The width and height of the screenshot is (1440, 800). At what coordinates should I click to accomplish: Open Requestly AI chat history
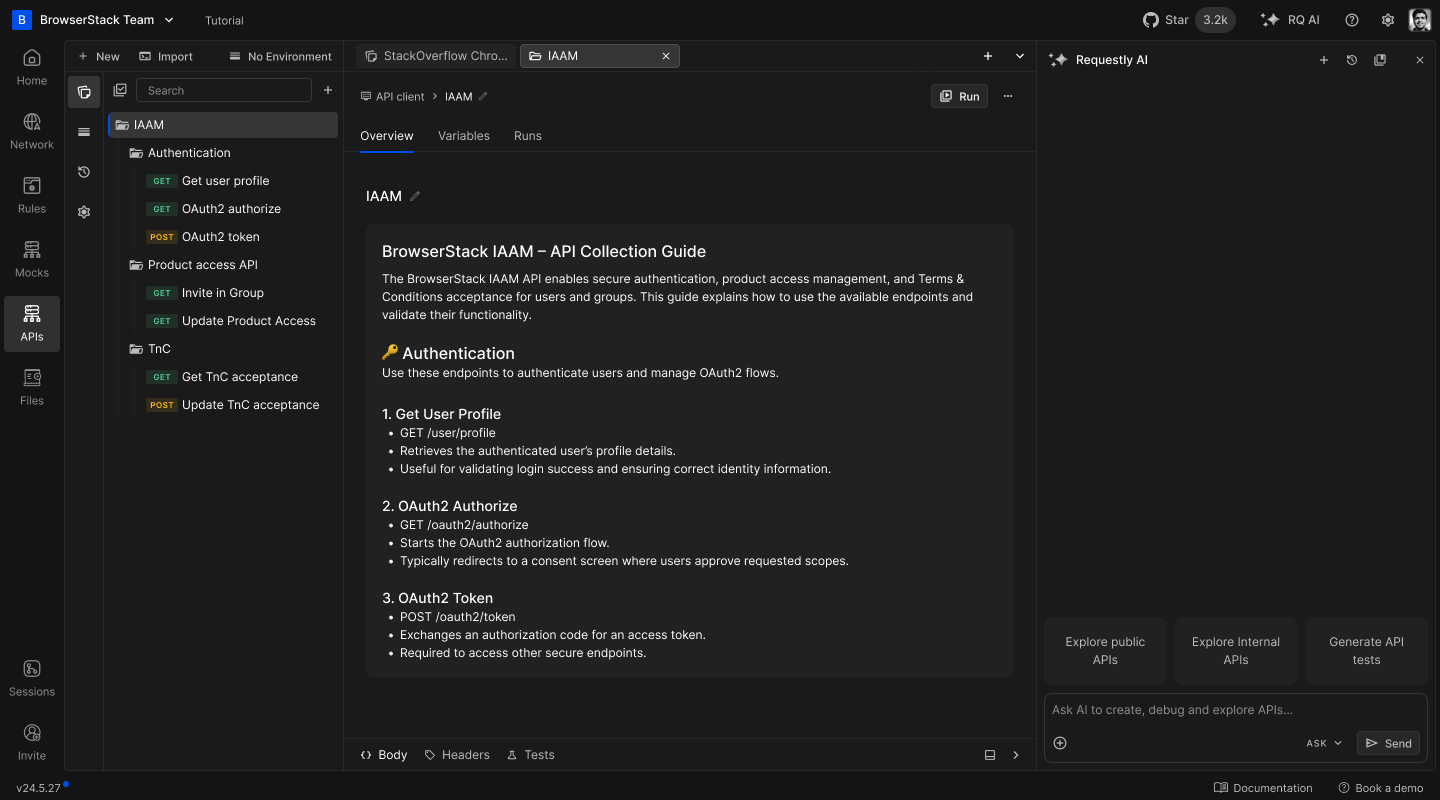click(1352, 60)
